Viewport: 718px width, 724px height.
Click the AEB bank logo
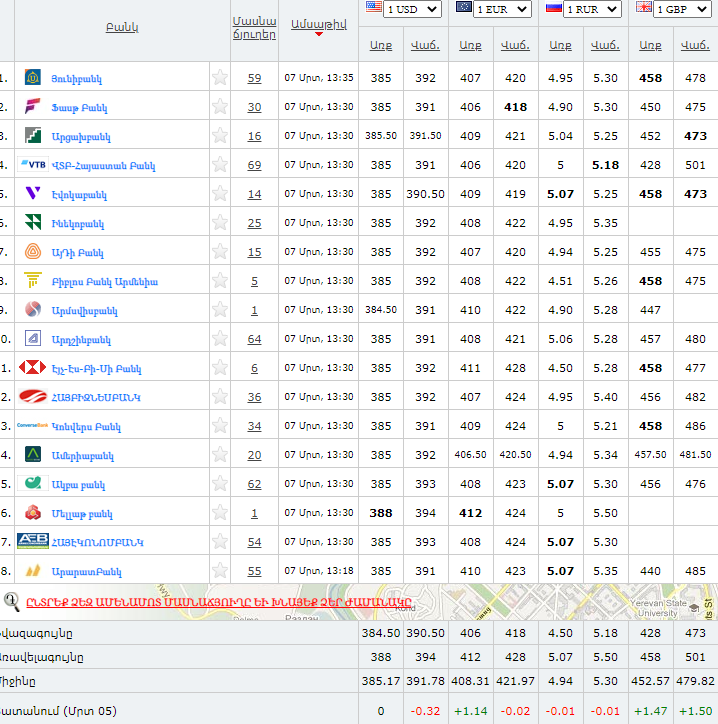pyautogui.click(x=32, y=541)
